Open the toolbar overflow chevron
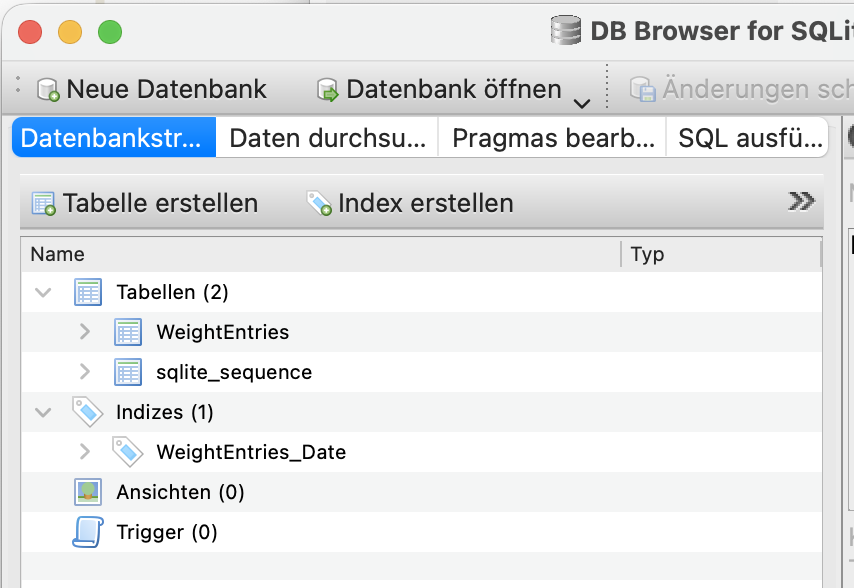This screenshot has width=854, height=588. point(800,200)
